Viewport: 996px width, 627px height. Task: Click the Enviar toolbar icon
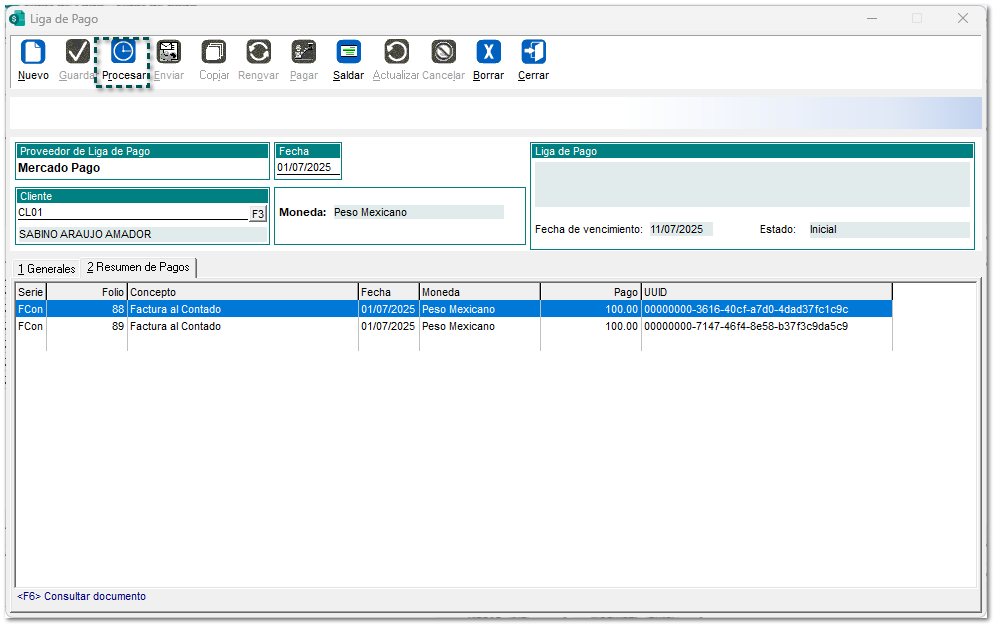point(169,52)
